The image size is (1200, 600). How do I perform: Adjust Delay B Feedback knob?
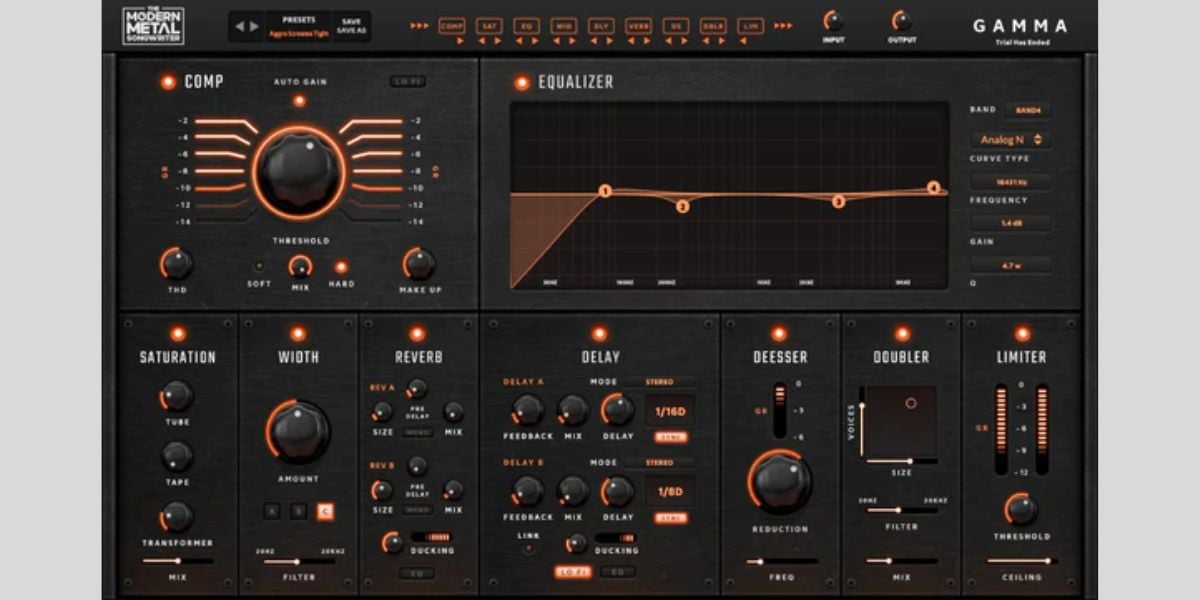(x=527, y=491)
